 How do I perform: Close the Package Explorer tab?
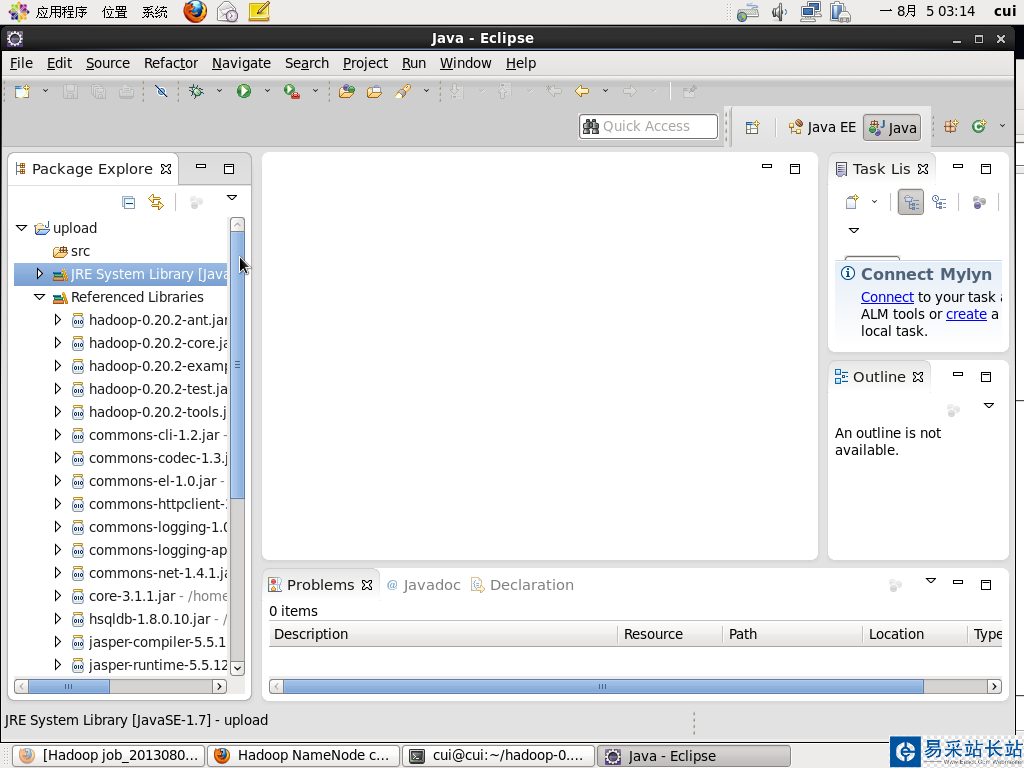(166, 169)
